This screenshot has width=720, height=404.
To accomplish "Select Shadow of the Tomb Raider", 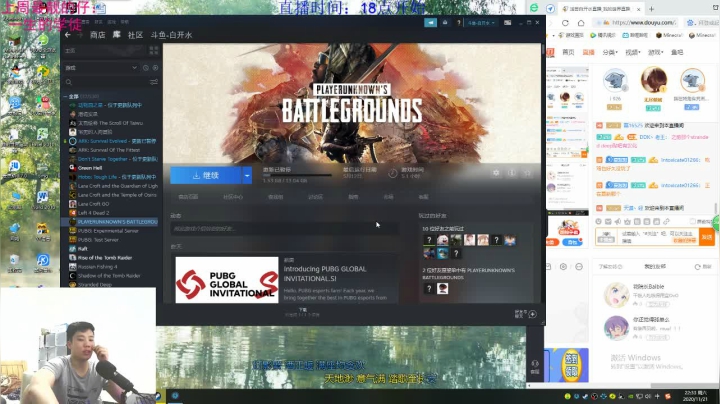I will [109, 275].
